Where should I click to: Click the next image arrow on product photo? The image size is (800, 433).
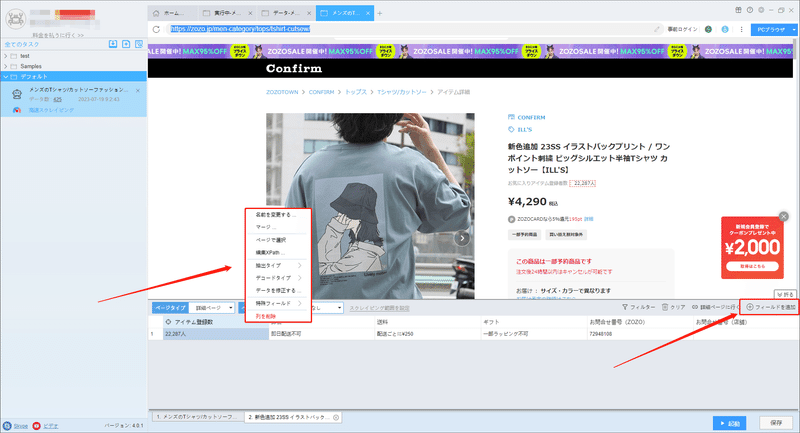pyautogui.click(x=462, y=238)
